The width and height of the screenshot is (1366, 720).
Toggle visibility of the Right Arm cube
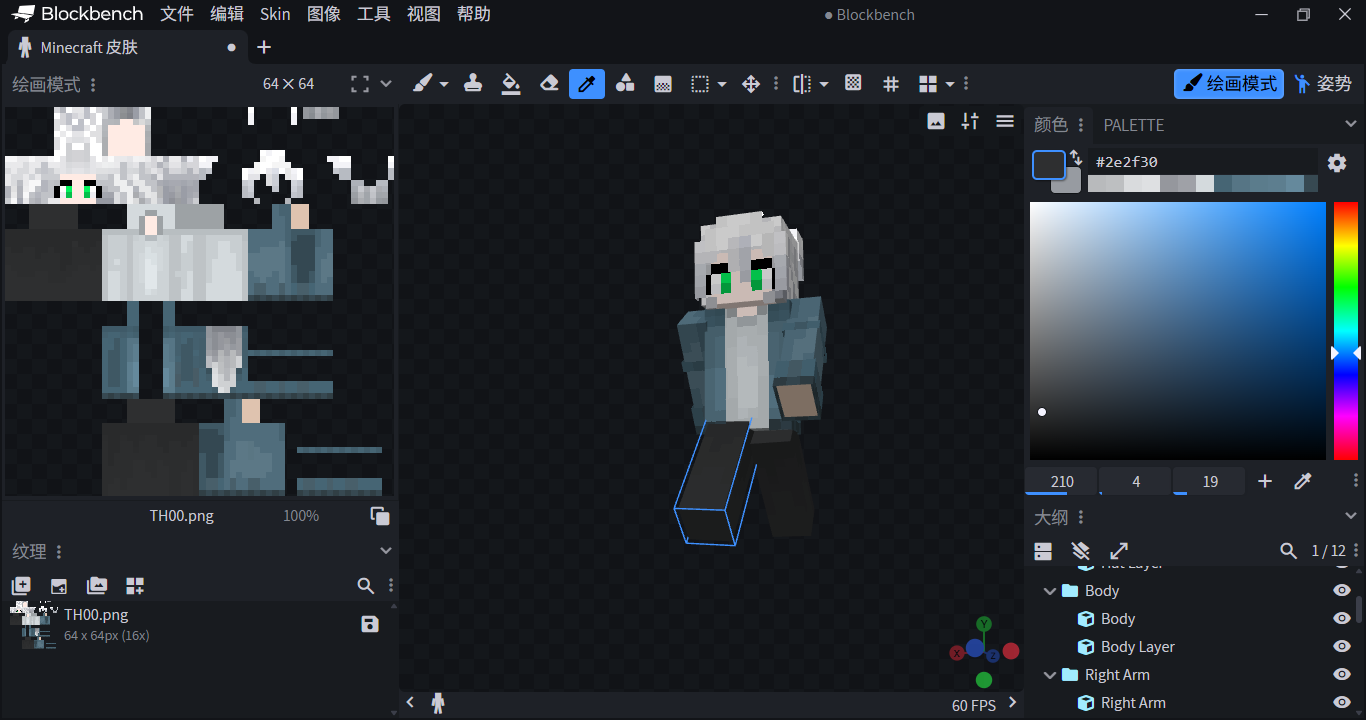tap(1342, 703)
